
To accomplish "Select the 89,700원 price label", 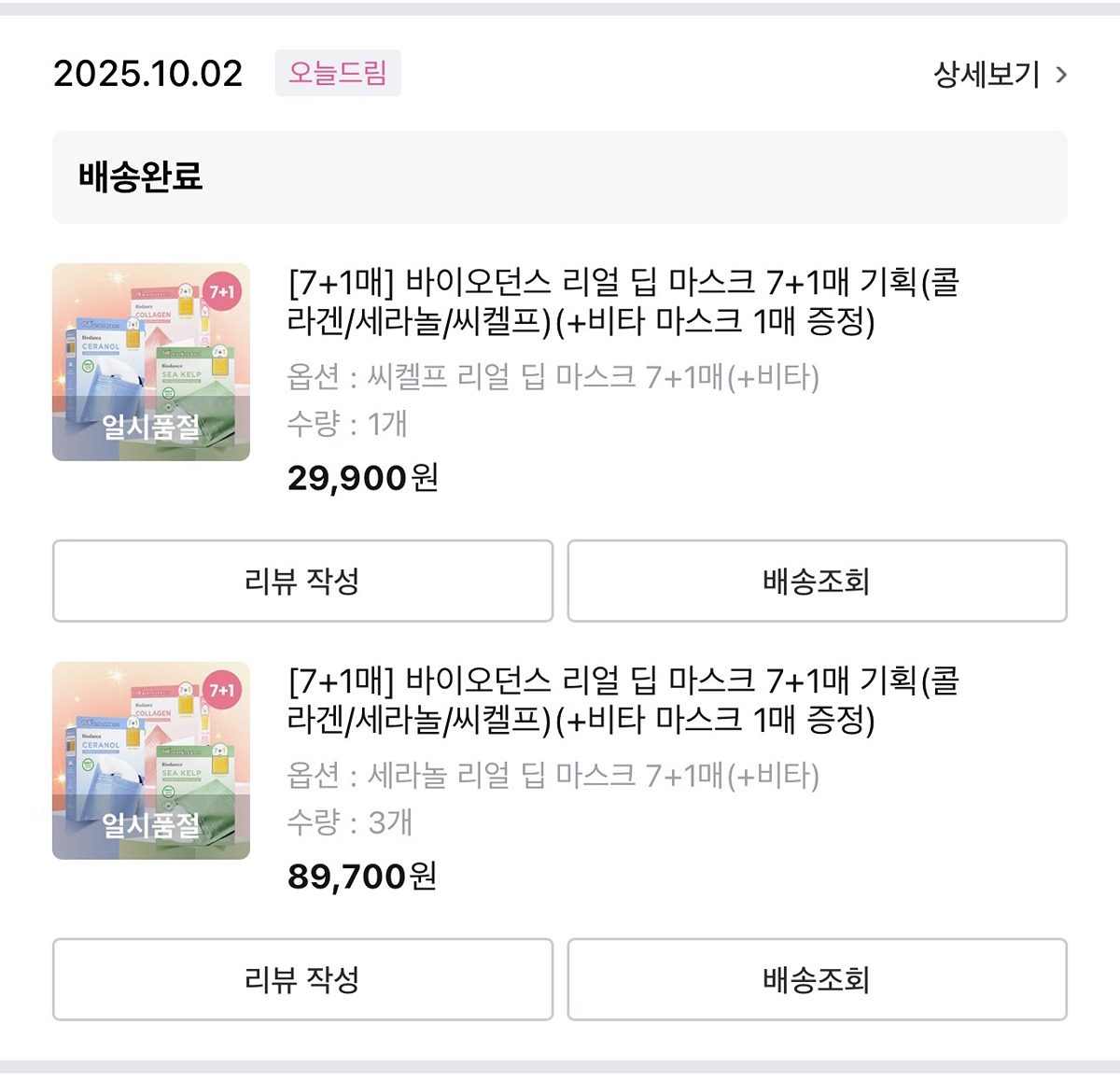I will pyautogui.click(x=362, y=877).
